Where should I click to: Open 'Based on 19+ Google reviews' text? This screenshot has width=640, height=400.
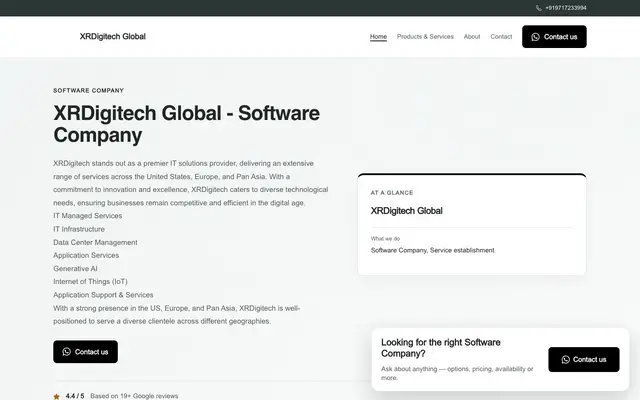[x=134, y=396]
